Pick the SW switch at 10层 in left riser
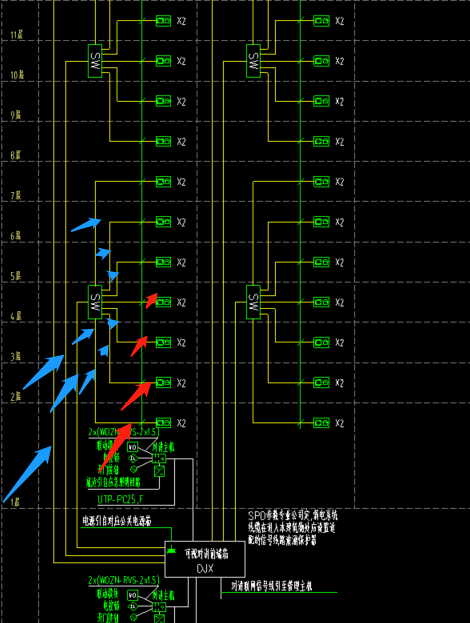 click(x=95, y=61)
